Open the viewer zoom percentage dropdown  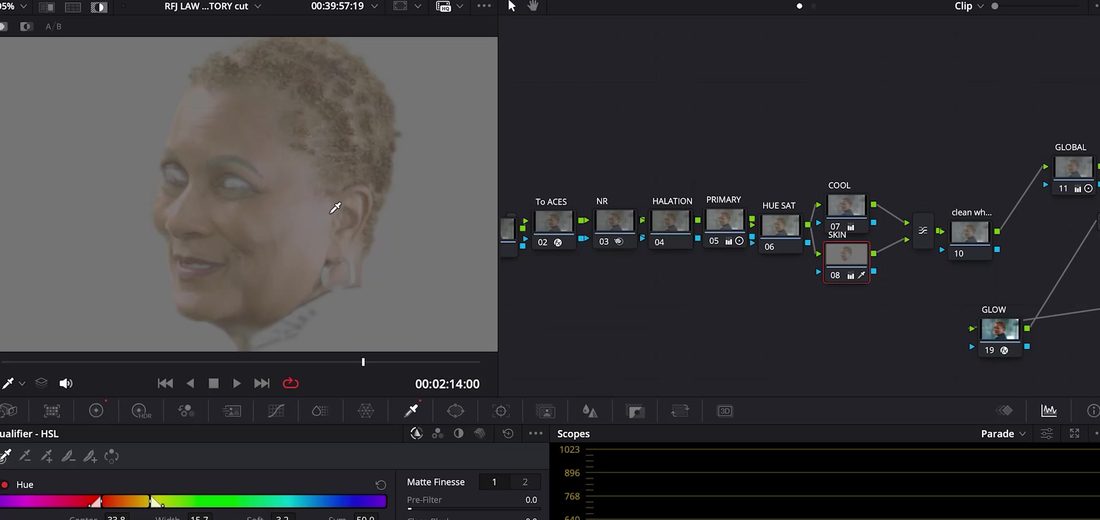coord(13,6)
